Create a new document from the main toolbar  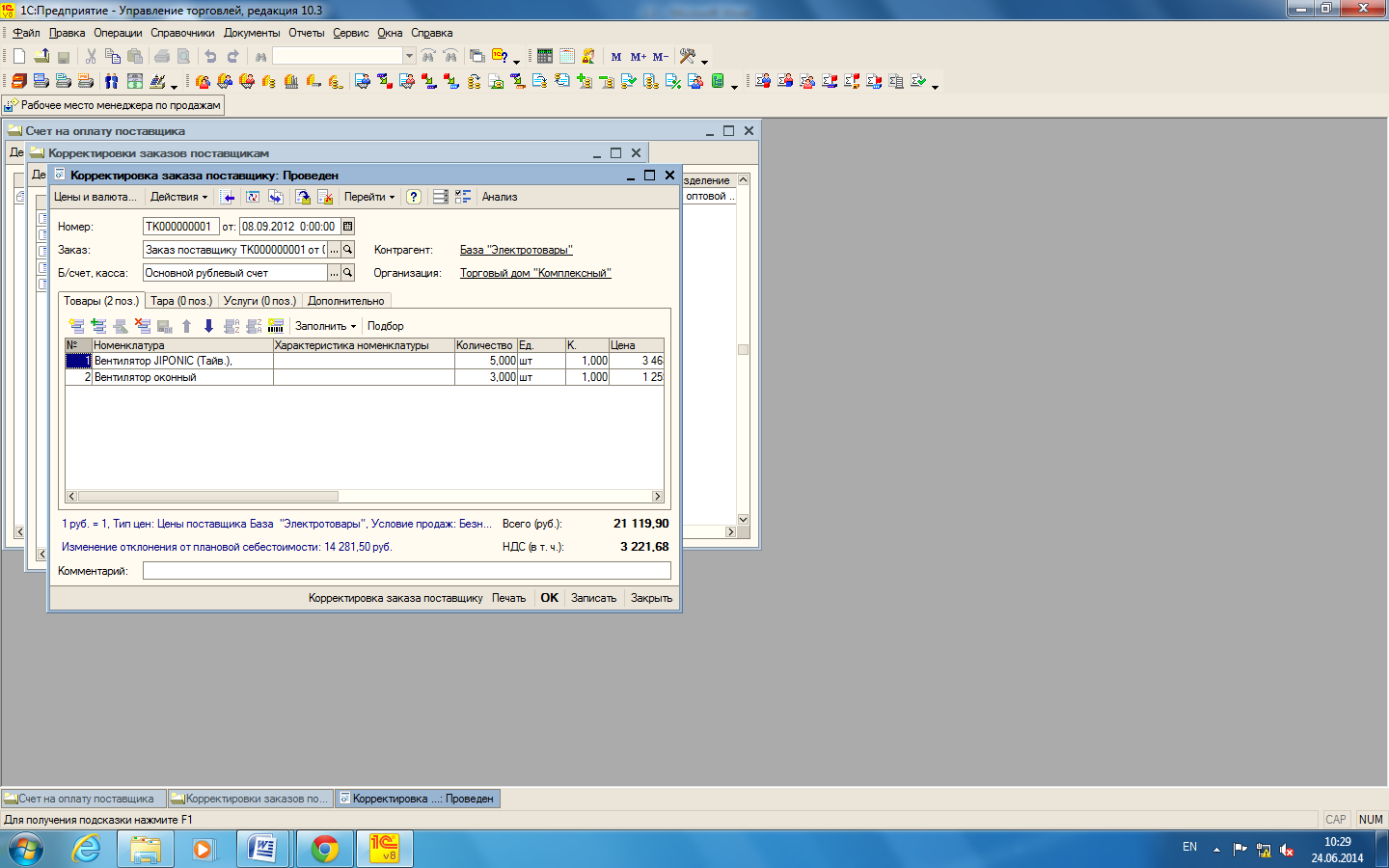click(x=18, y=57)
